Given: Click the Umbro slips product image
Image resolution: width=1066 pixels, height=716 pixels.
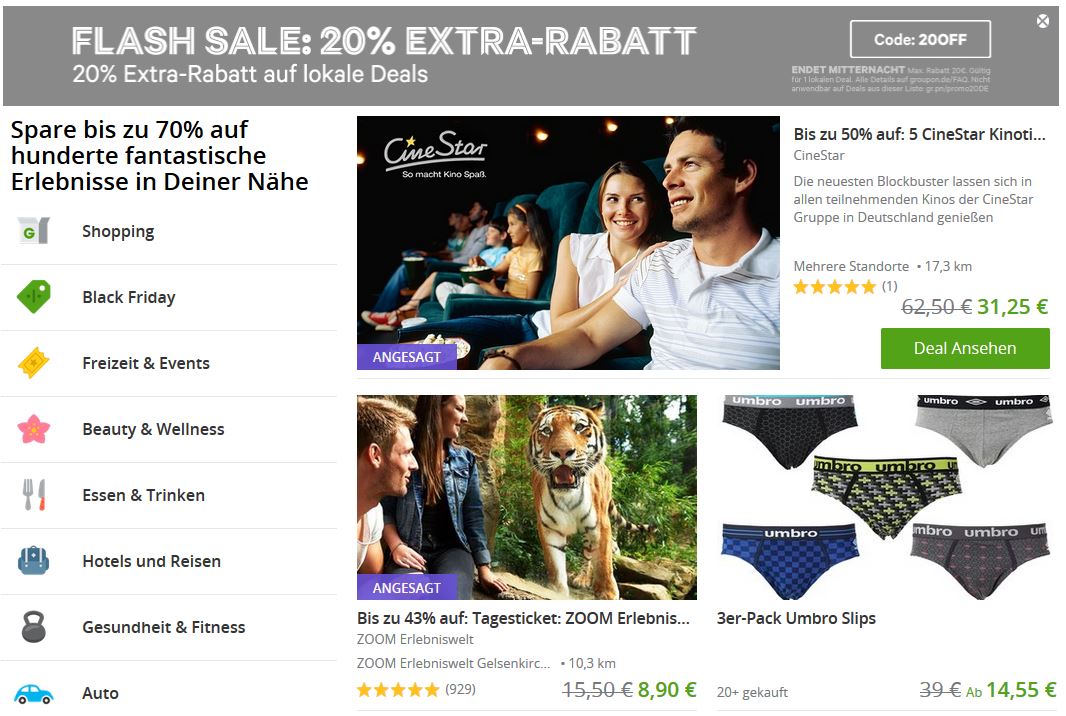Looking at the screenshot, I should [x=887, y=497].
